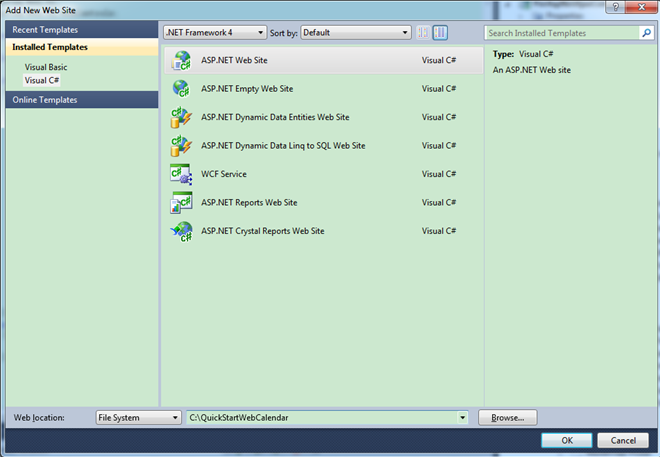Image resolution: width=660 pixels, height=457 pixels.
Task: Select ASP.NET Crystal Reports Web Site name
Action: [x=263, y=231]
